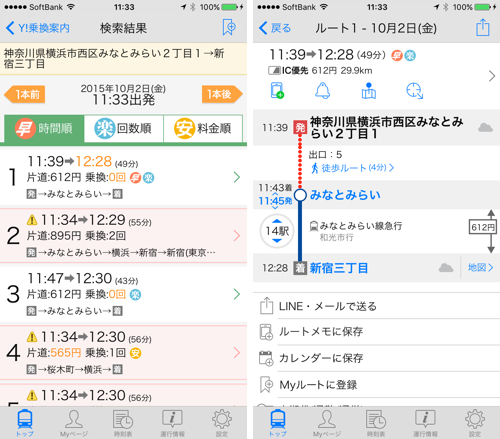Tap the 1本後 later train button

point(222,94)
